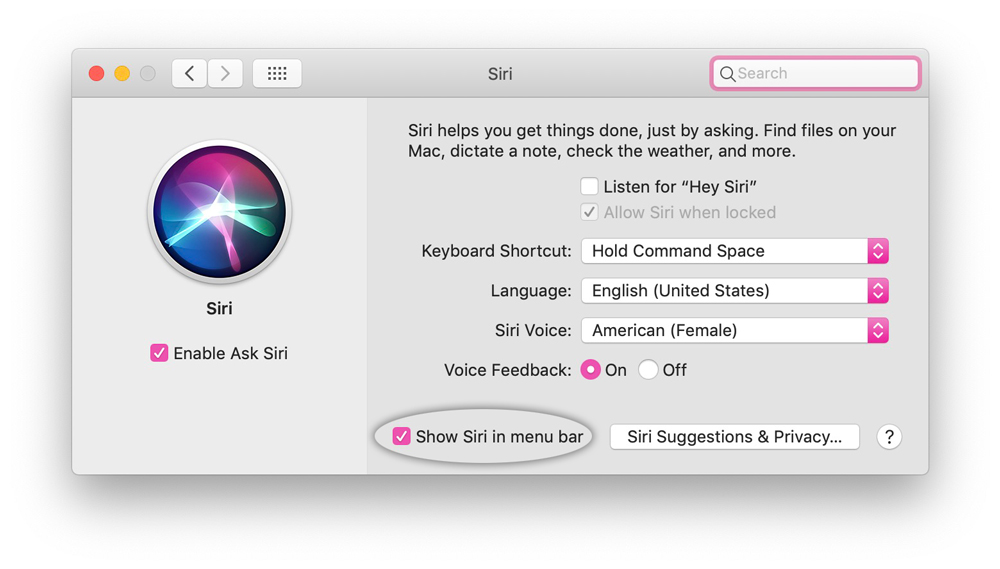Click the "Voice Feedback:" label
This screenshot has width=1000, height=569.
click(x=508, y=370)
